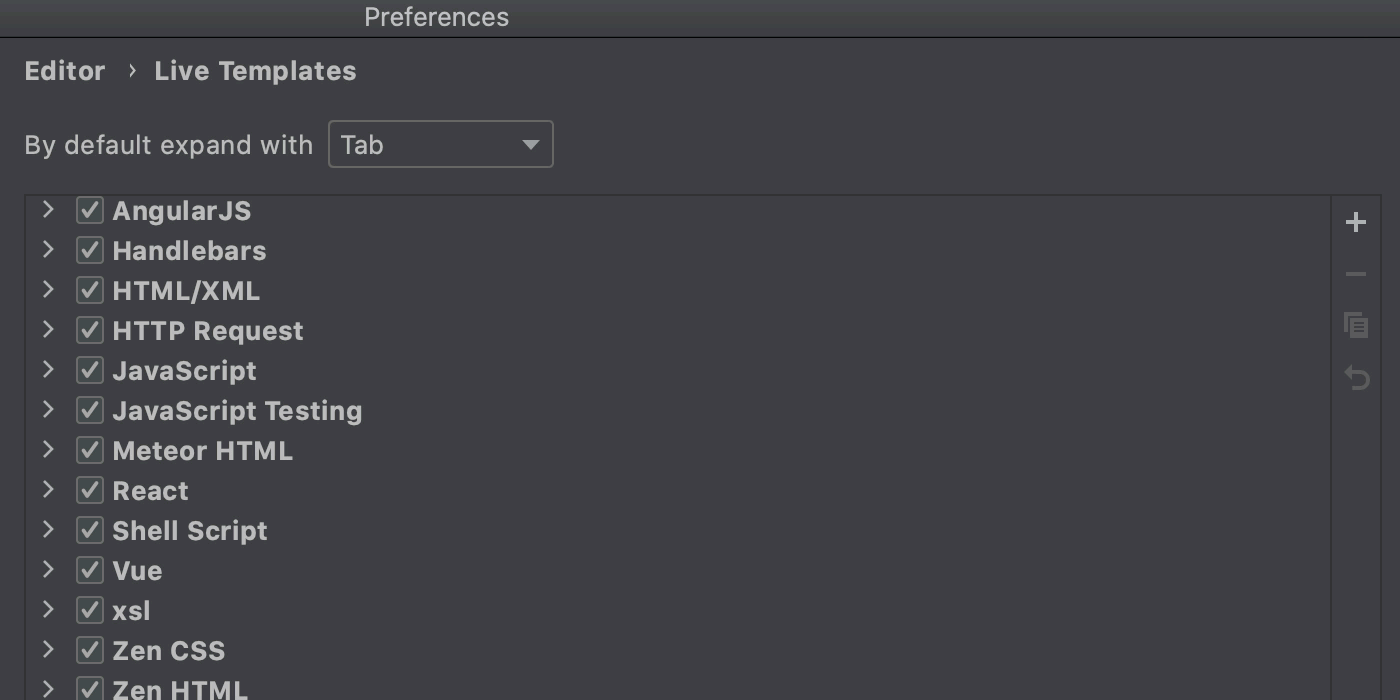
Task: Open the expand-with Tab dropdown
Action: (440, 145)
